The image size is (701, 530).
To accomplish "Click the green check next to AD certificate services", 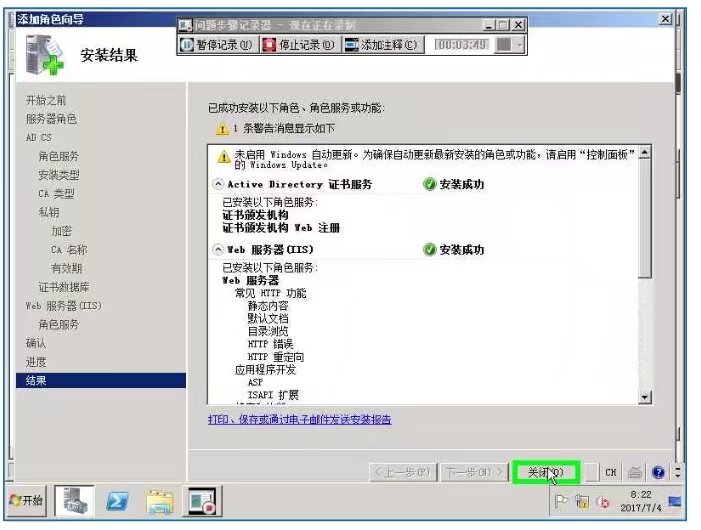I will 429,184.
